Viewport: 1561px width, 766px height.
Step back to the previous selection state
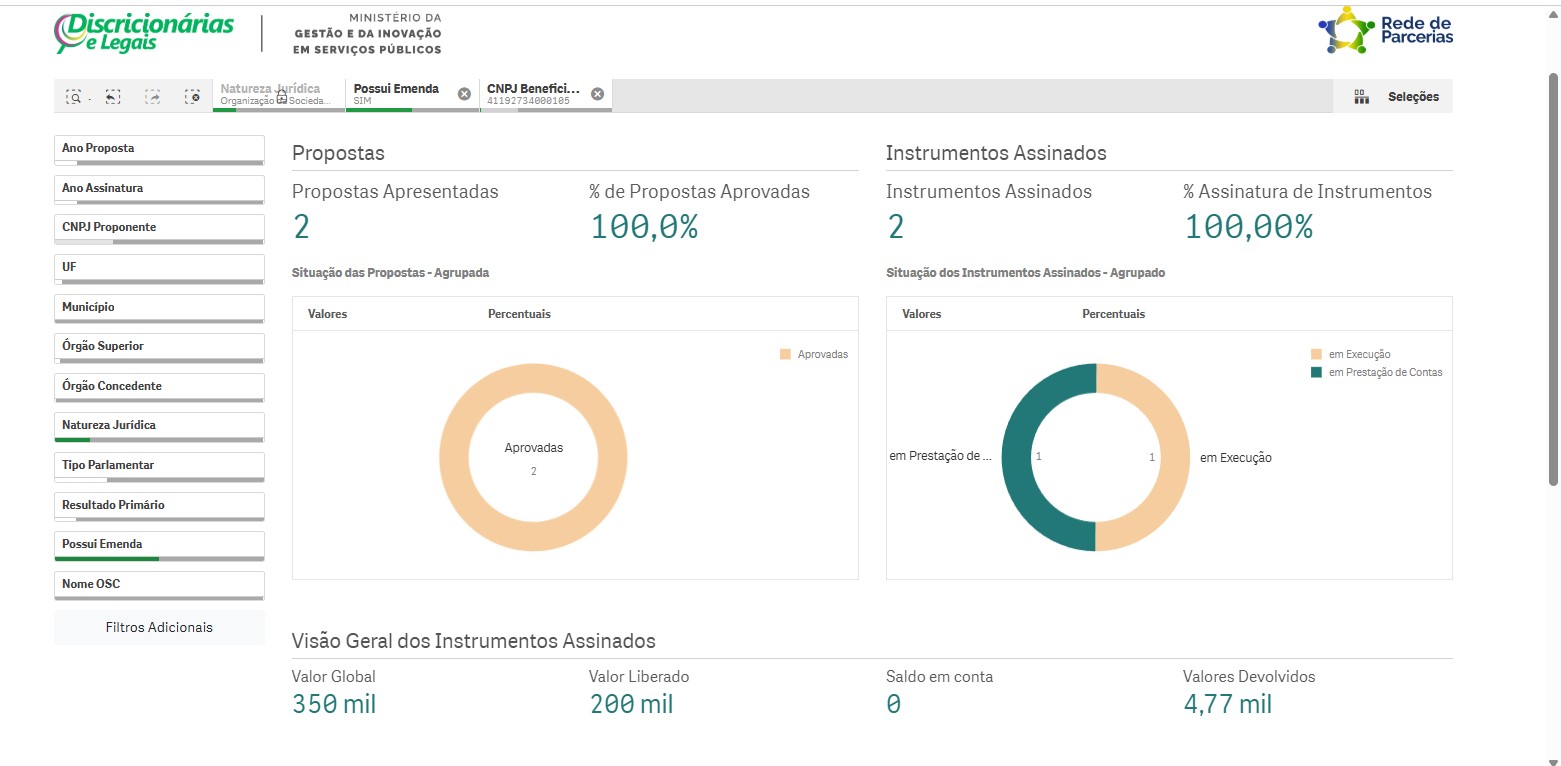click(x=112, y=95)
